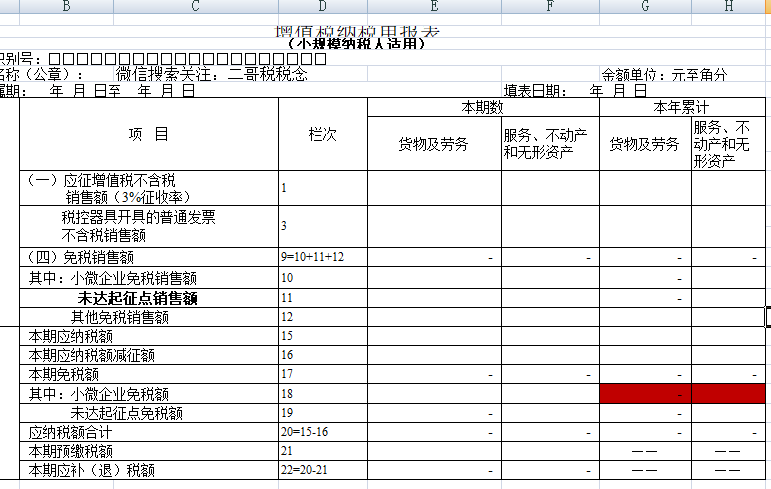Image resolution: width=771 pixels, height=489 pixels.
Task: Click '微信搜索关注:二哥税税念' cell
Action: [x=211, y=74]
